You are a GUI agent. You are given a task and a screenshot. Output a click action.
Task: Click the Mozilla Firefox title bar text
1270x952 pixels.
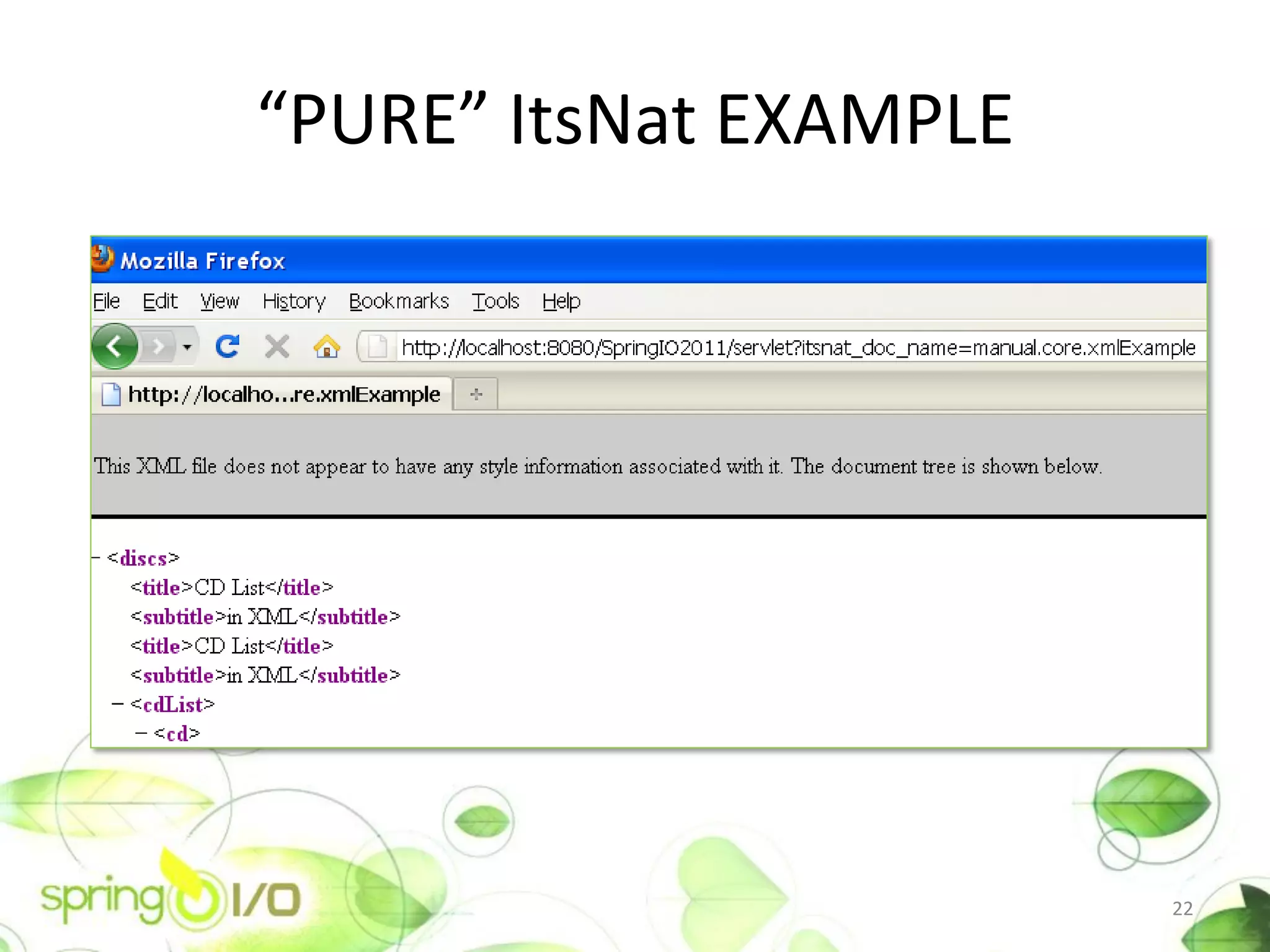pyautogui.click(x=203, y=260)
